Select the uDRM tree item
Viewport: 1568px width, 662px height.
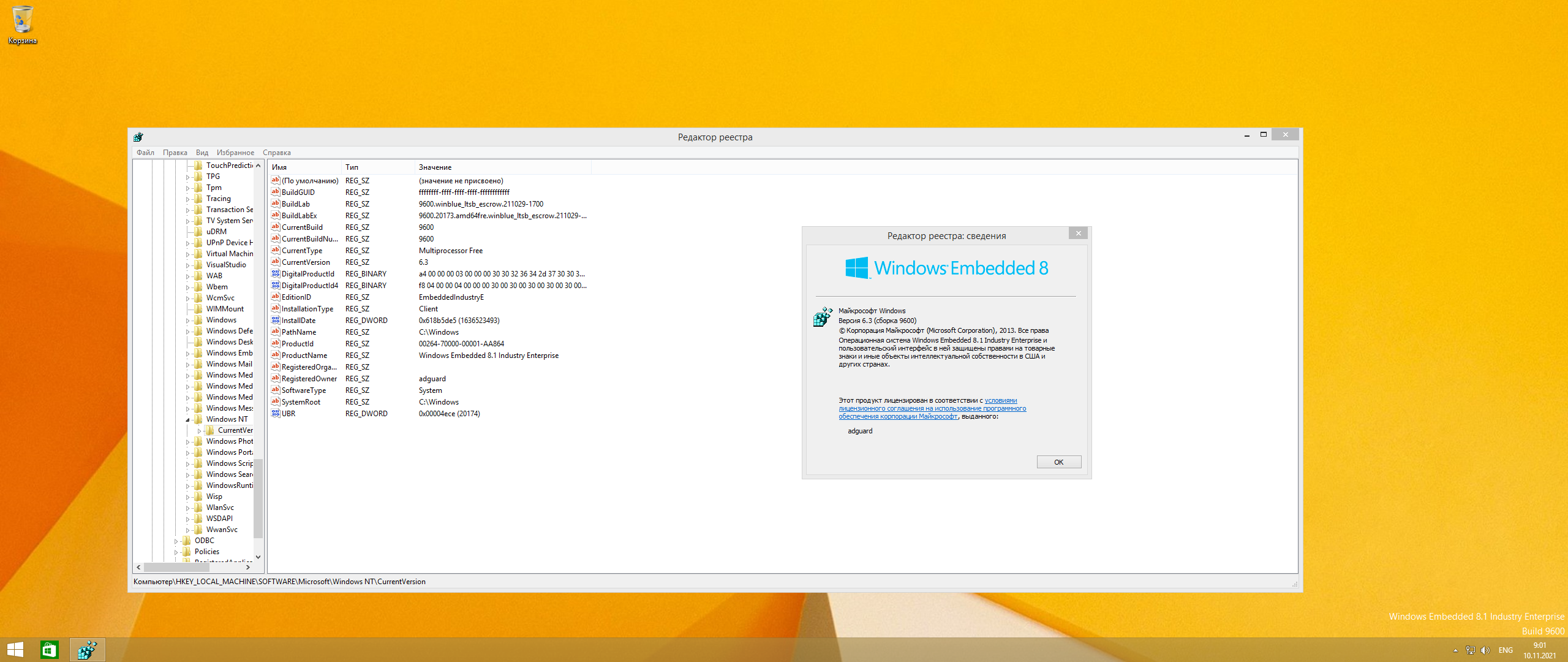point(216,232)
